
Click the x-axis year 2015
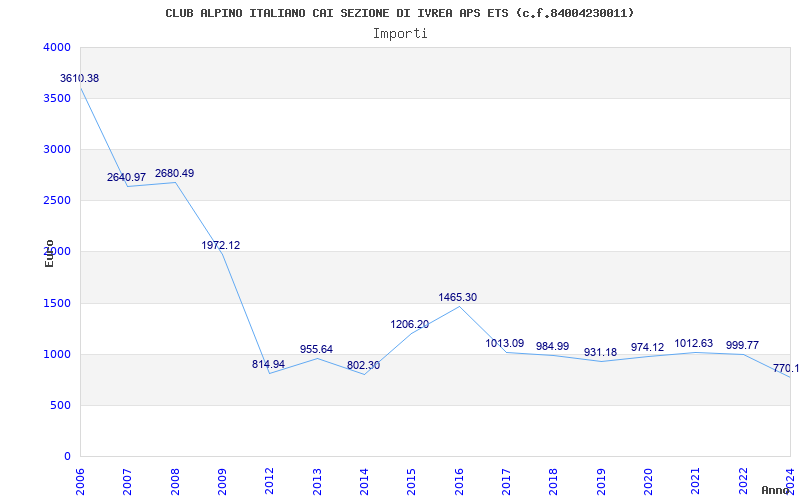[x=412, y=481]
